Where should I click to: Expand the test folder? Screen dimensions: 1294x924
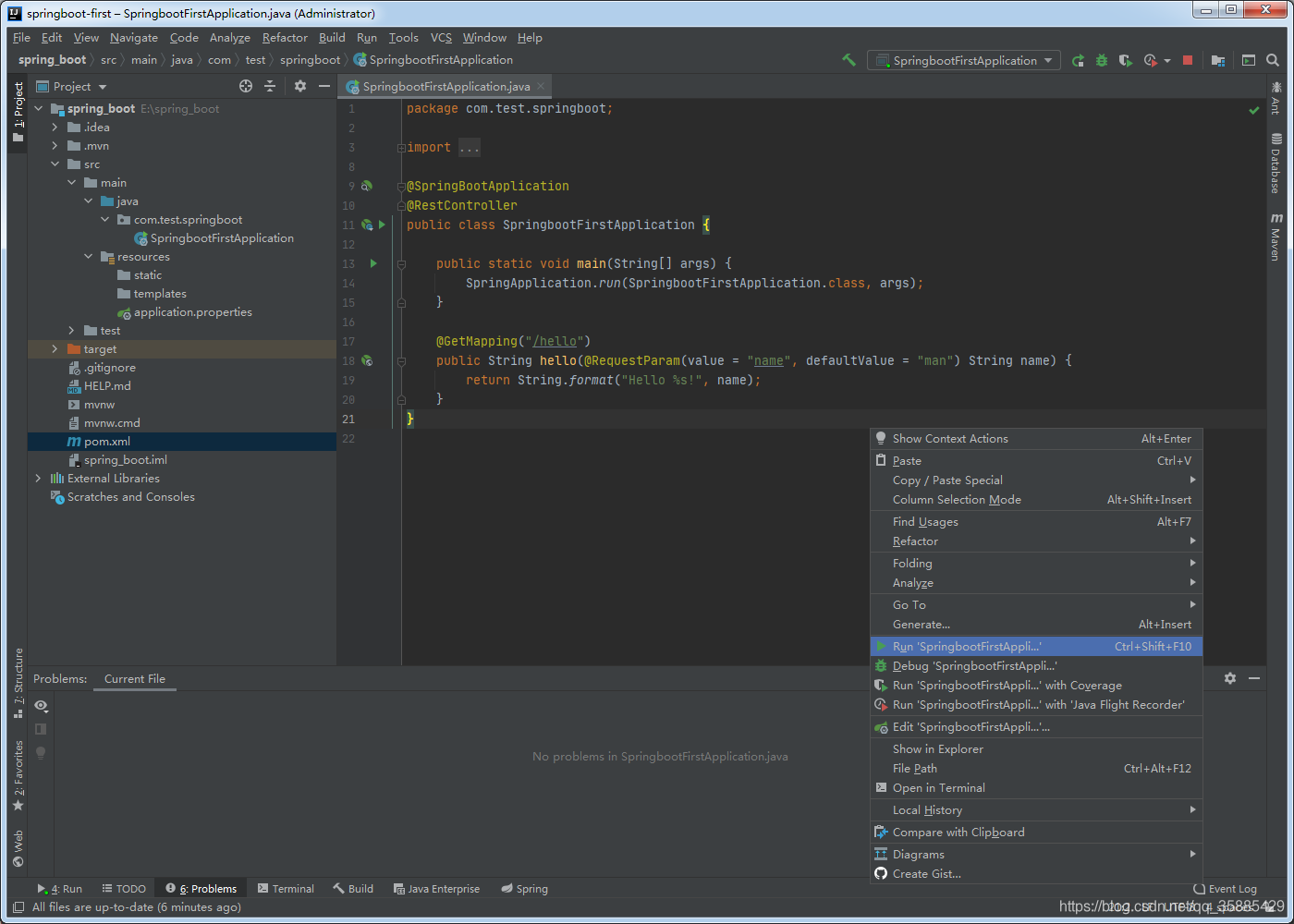pos(72,331)
